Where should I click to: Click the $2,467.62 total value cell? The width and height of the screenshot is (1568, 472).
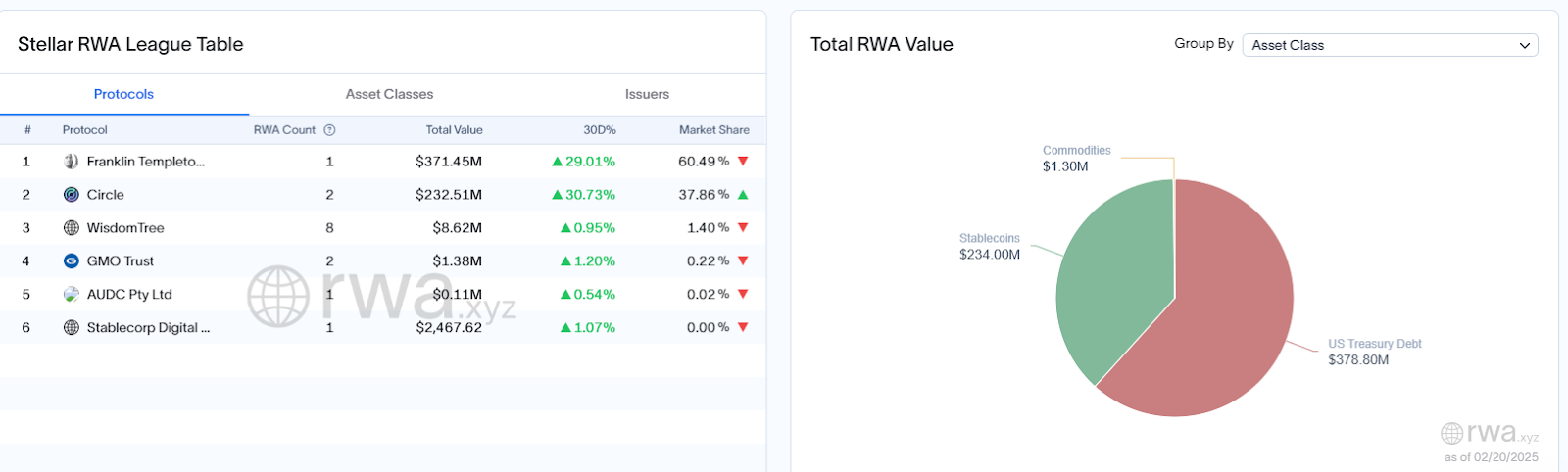(449, 328)
